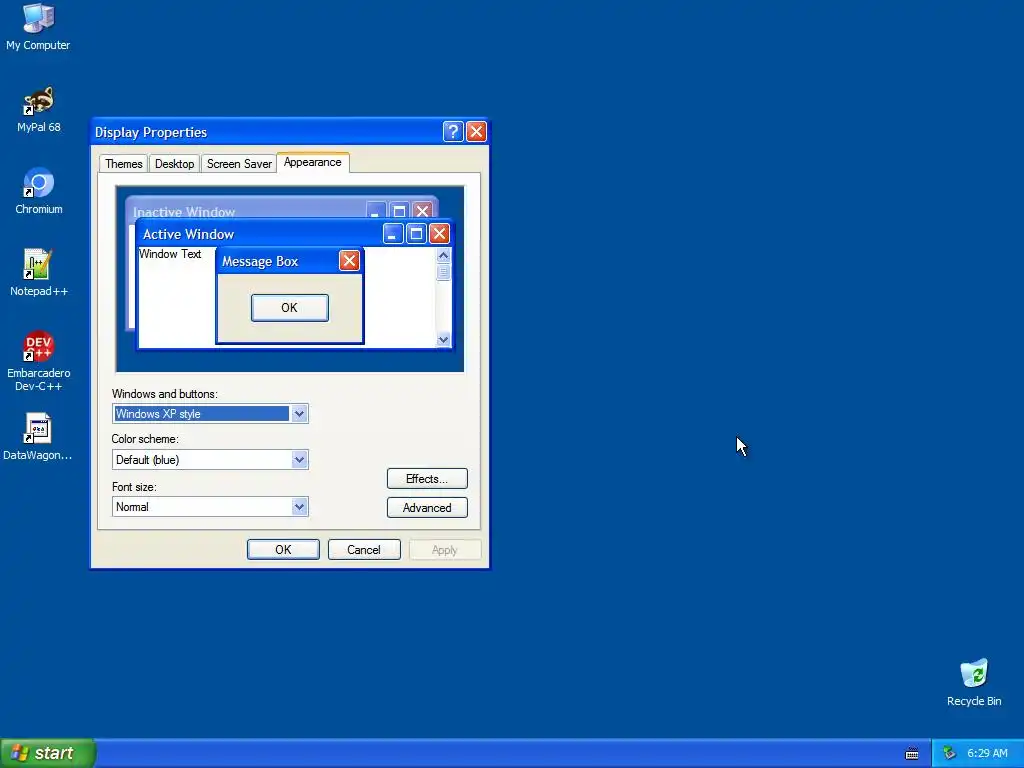Select the Appearance tab

312,162
